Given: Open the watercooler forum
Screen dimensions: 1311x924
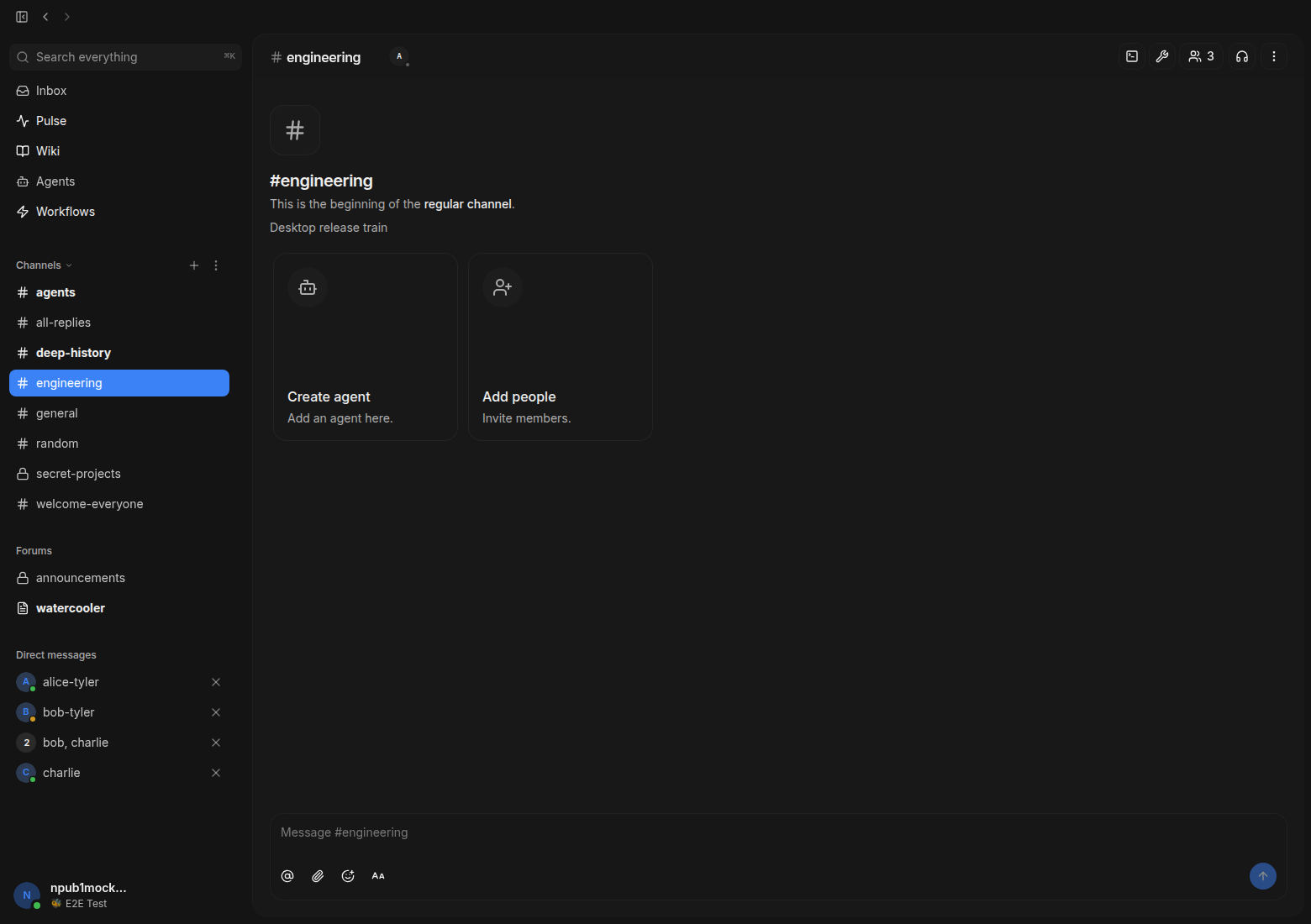Looking at the screenshot, I should [119, 608].
